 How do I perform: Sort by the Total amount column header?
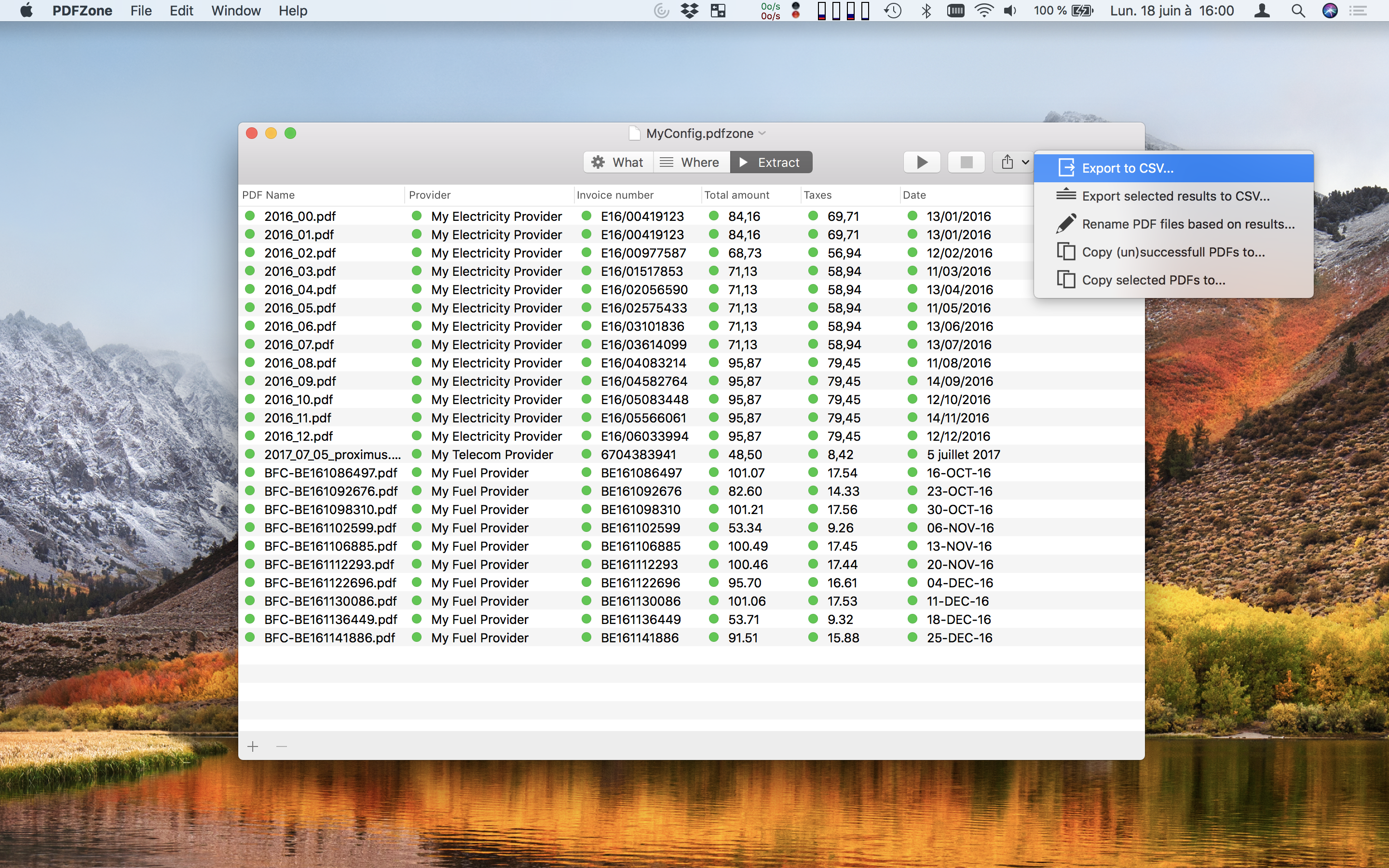point(736,195)
